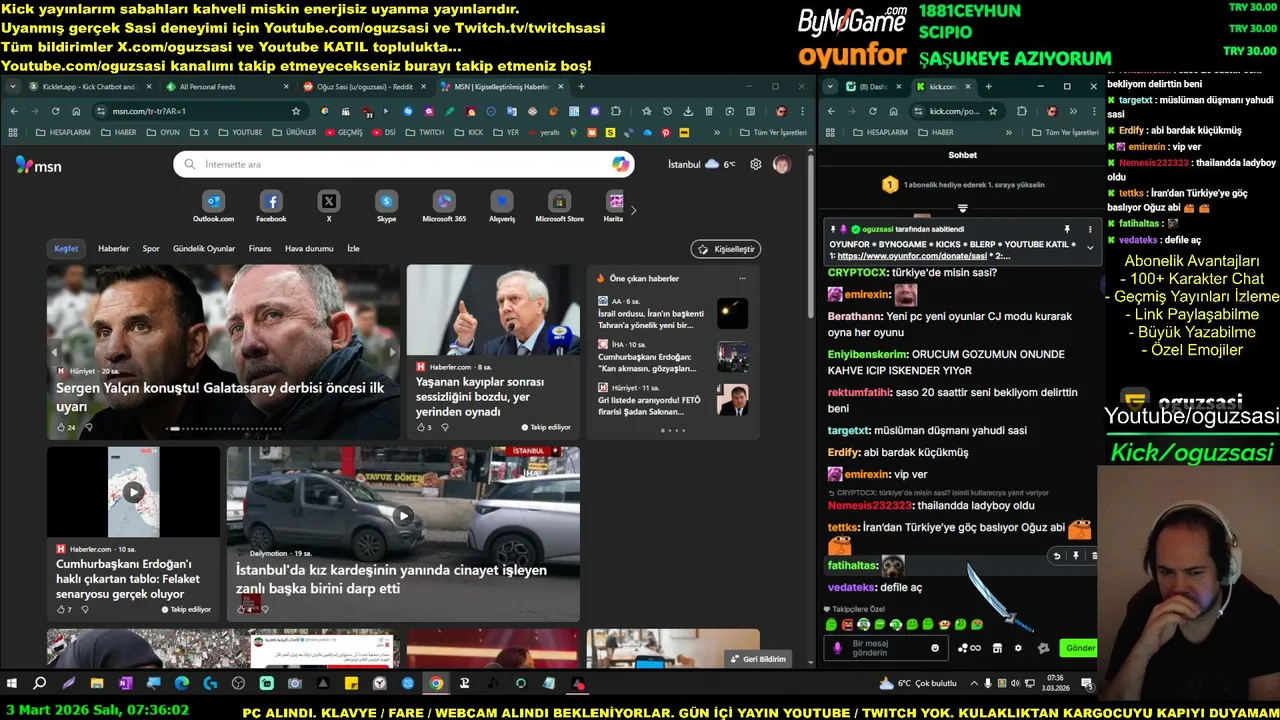This screenshot has width=1280, height=720.
Task: Select the Hava durumu tab
Action: click(309, 248)
